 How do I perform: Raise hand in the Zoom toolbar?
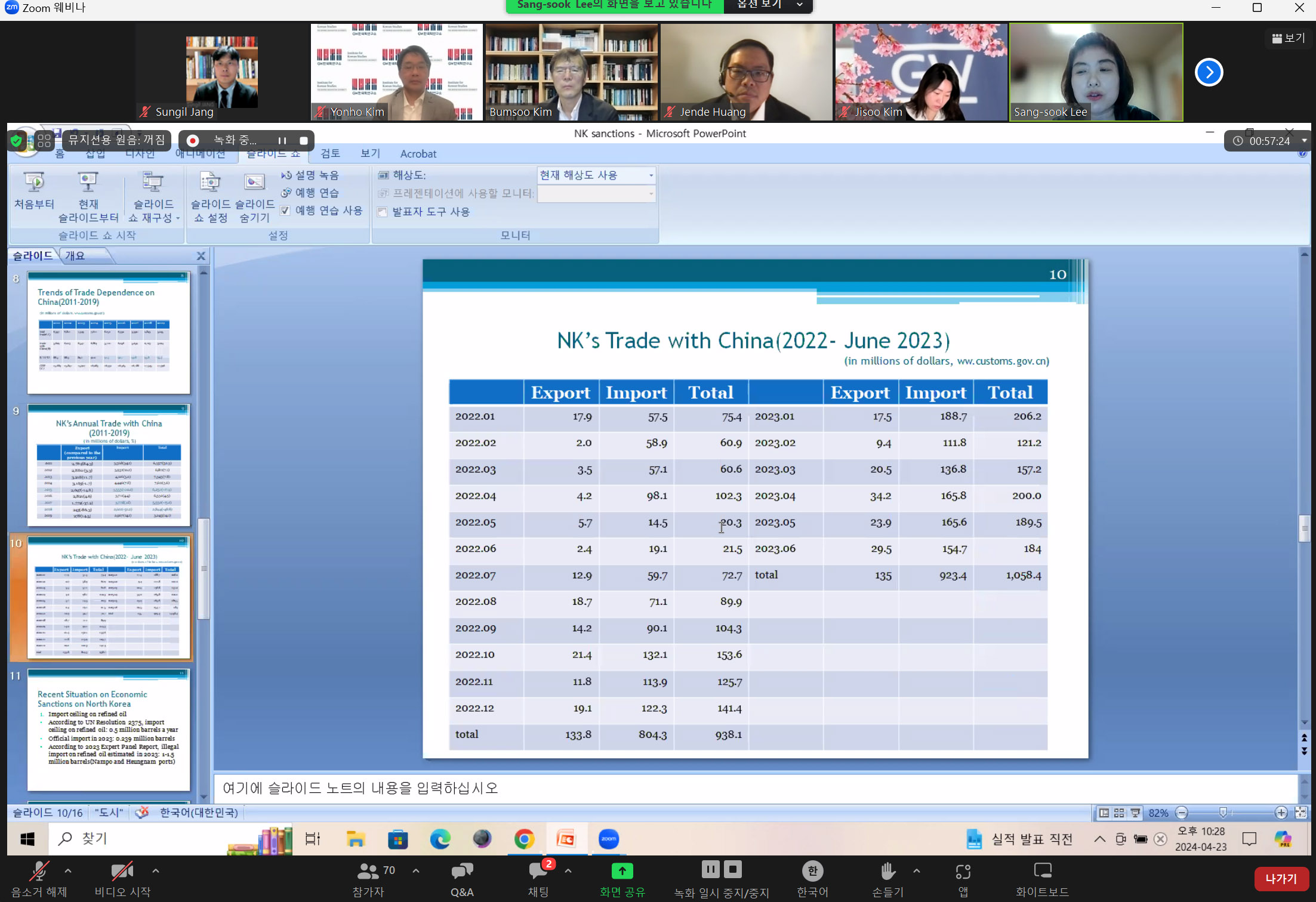click(887, 877)
